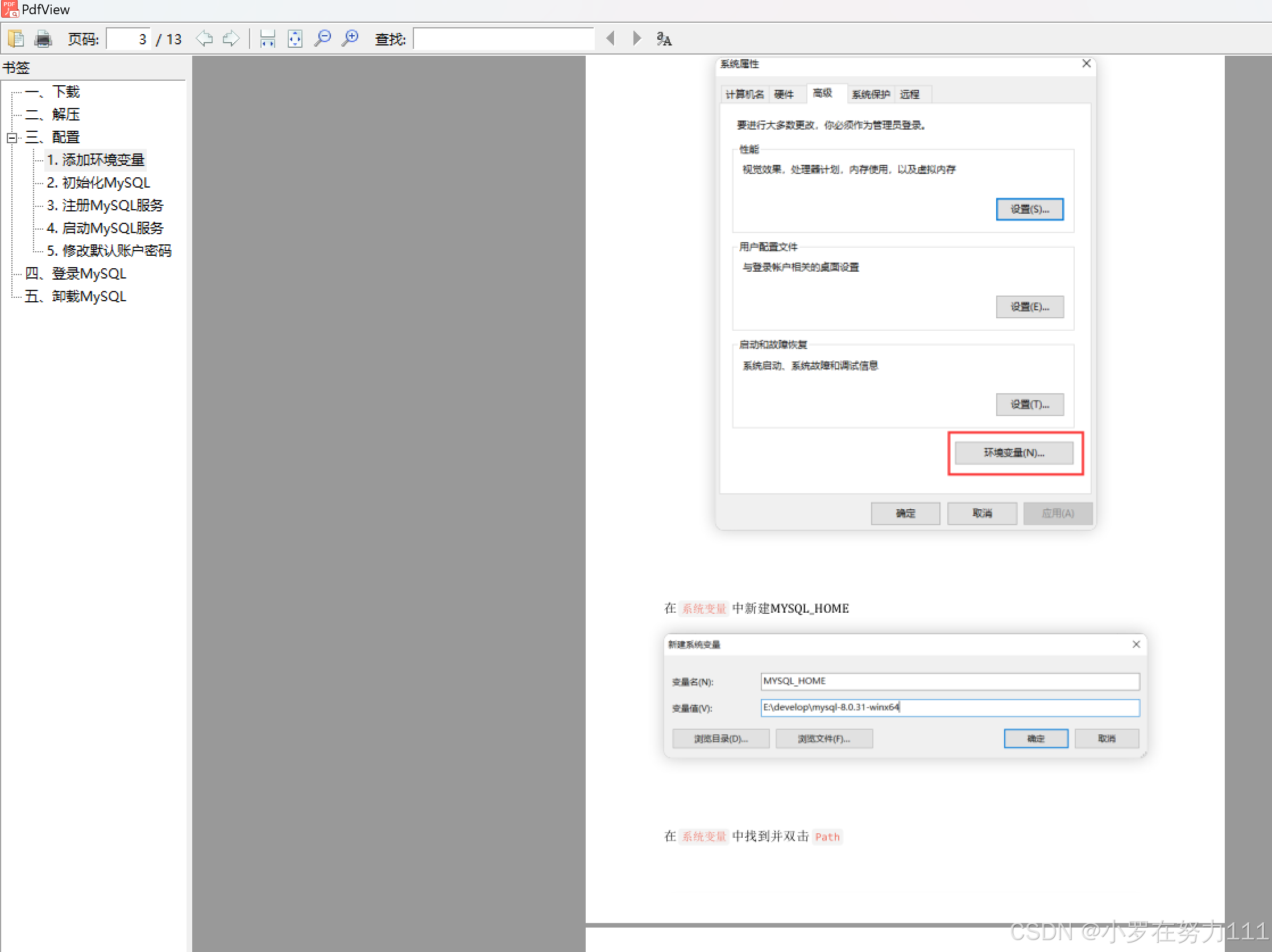Click the fit page icon
The height and width of the screenshot is (952, 1272).
pyautogui.click(x=295, y=39)
